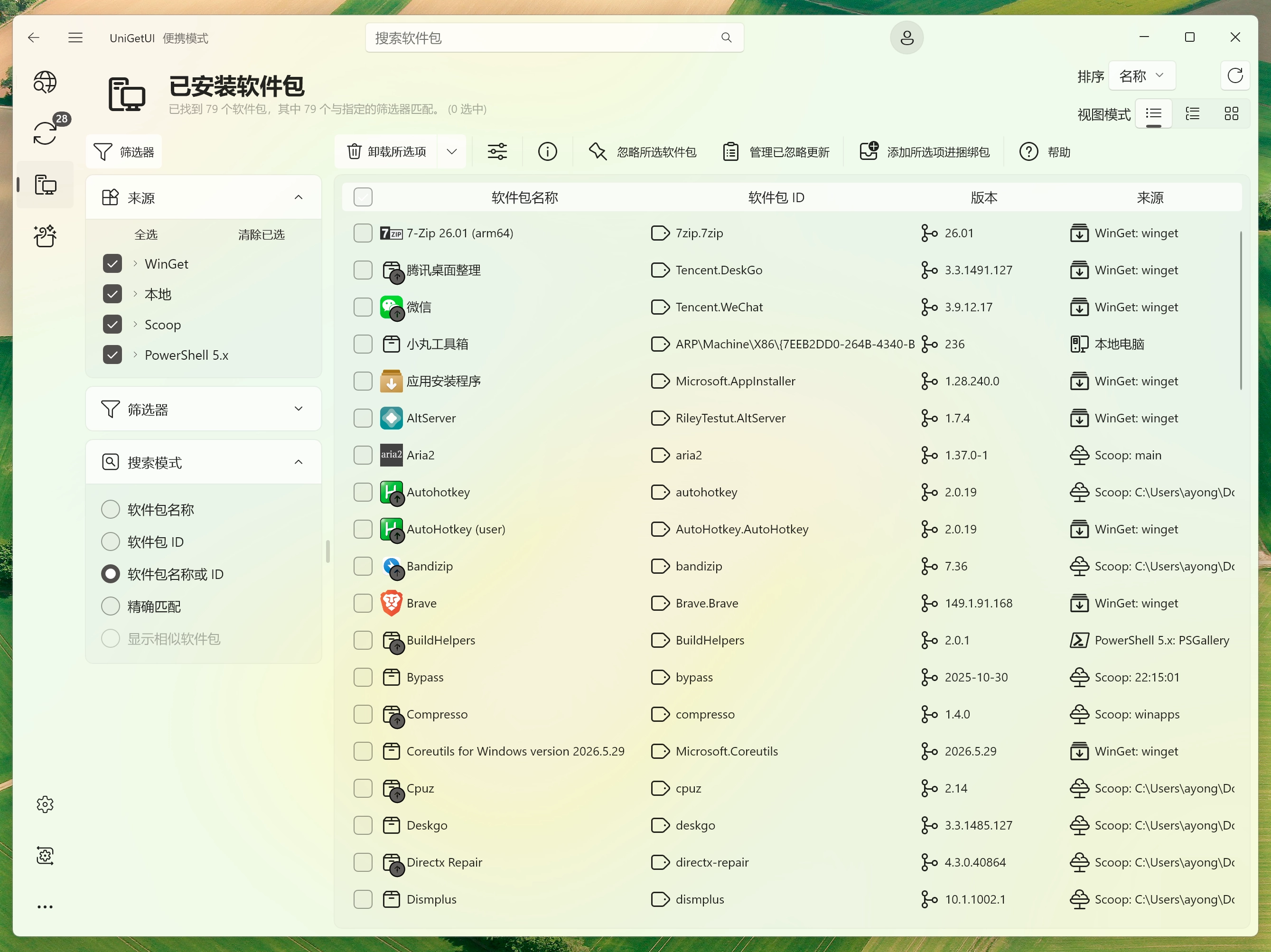The width and height of the screenshot is (1271, 952).
Task: Open Software Updates with badge 28
Action: click(x=45, y=133)
